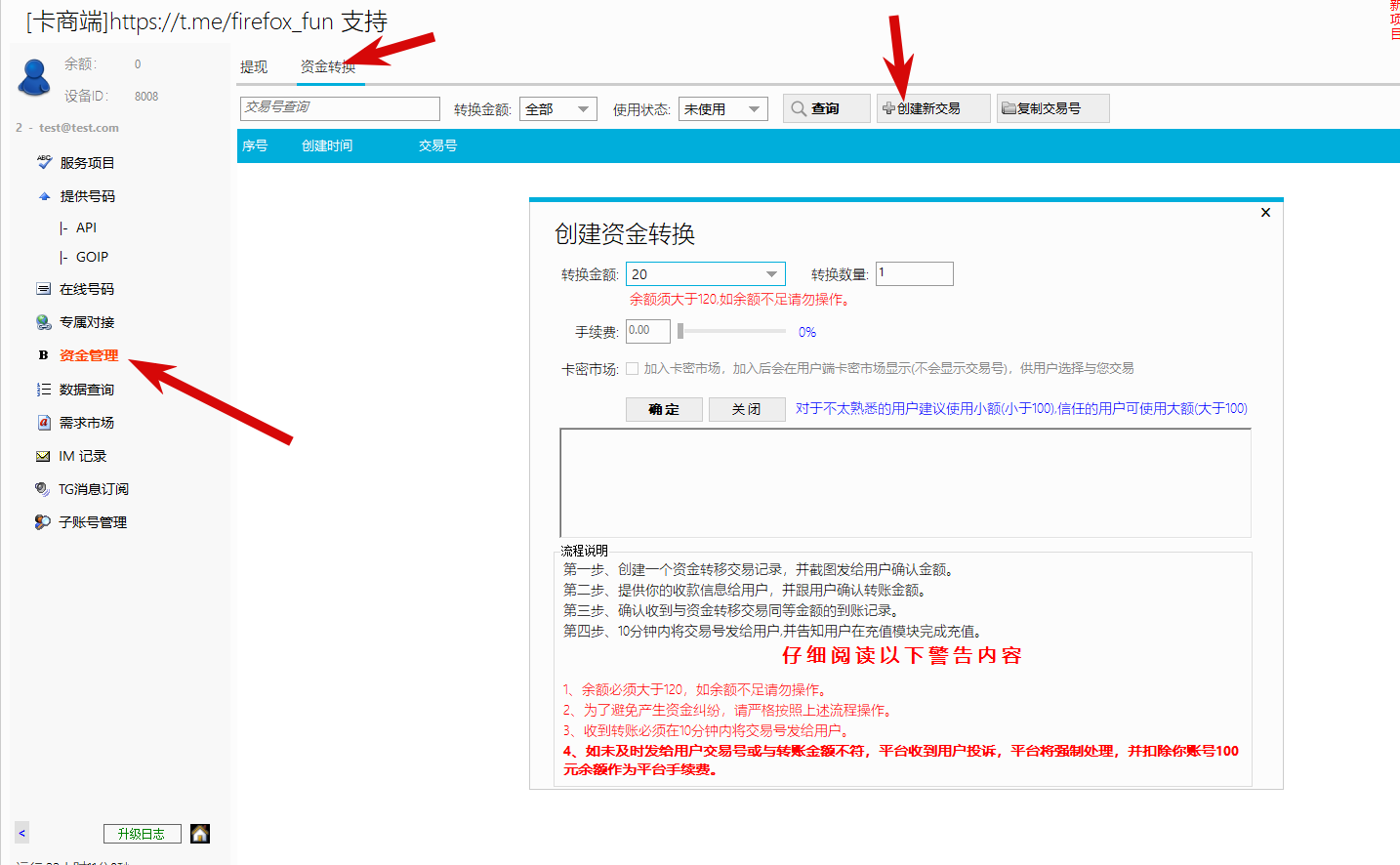This screenshot has width=1400, height=865.
Task: Click the 转换数量 input field
Action: click(914, 273)
